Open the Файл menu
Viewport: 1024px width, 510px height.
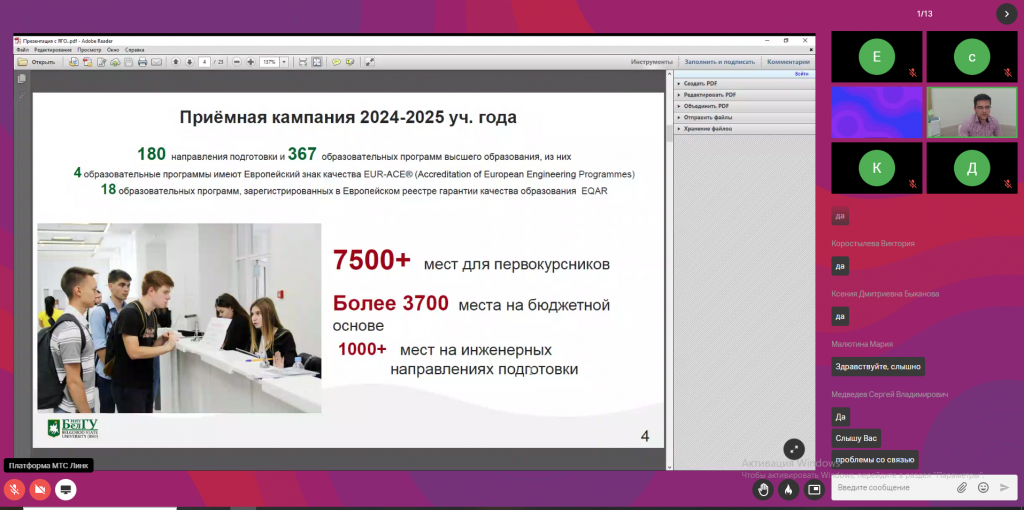tap(23, 50)
